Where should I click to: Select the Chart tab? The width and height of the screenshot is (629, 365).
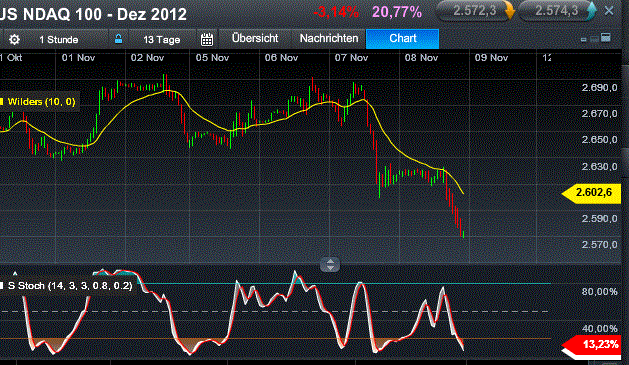point(402,39)
